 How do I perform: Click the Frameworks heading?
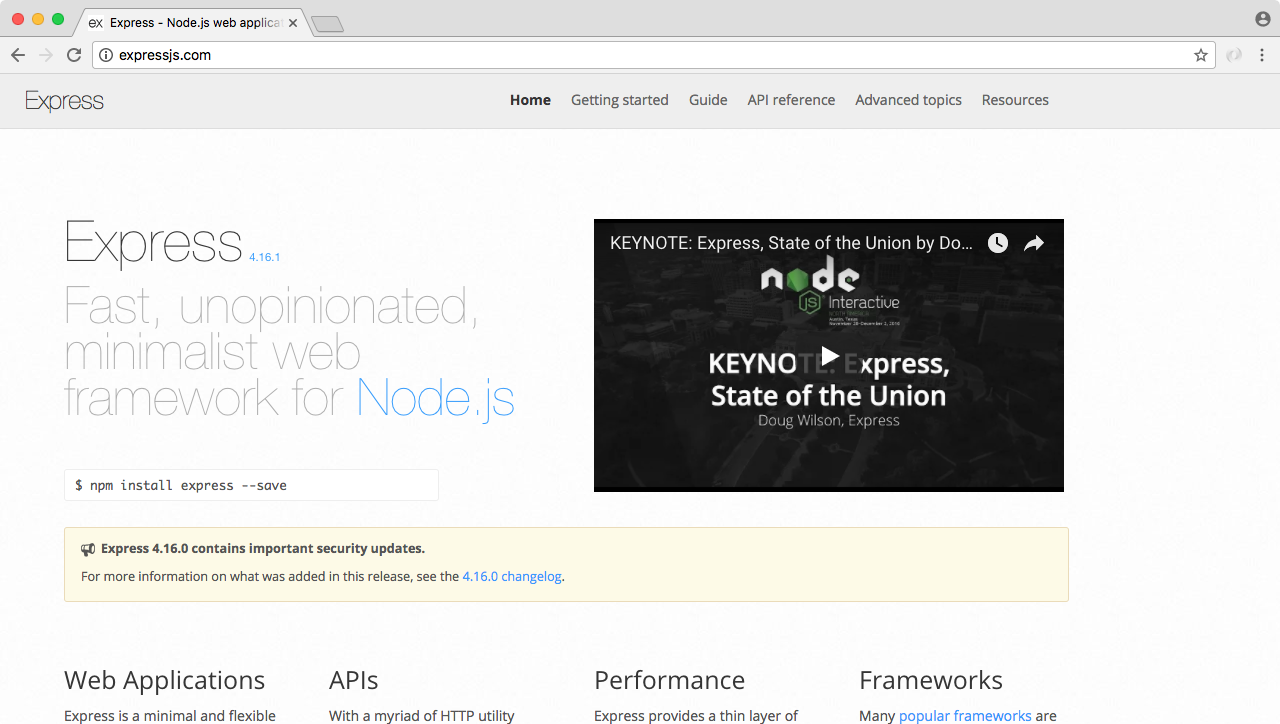coord(931,681)
